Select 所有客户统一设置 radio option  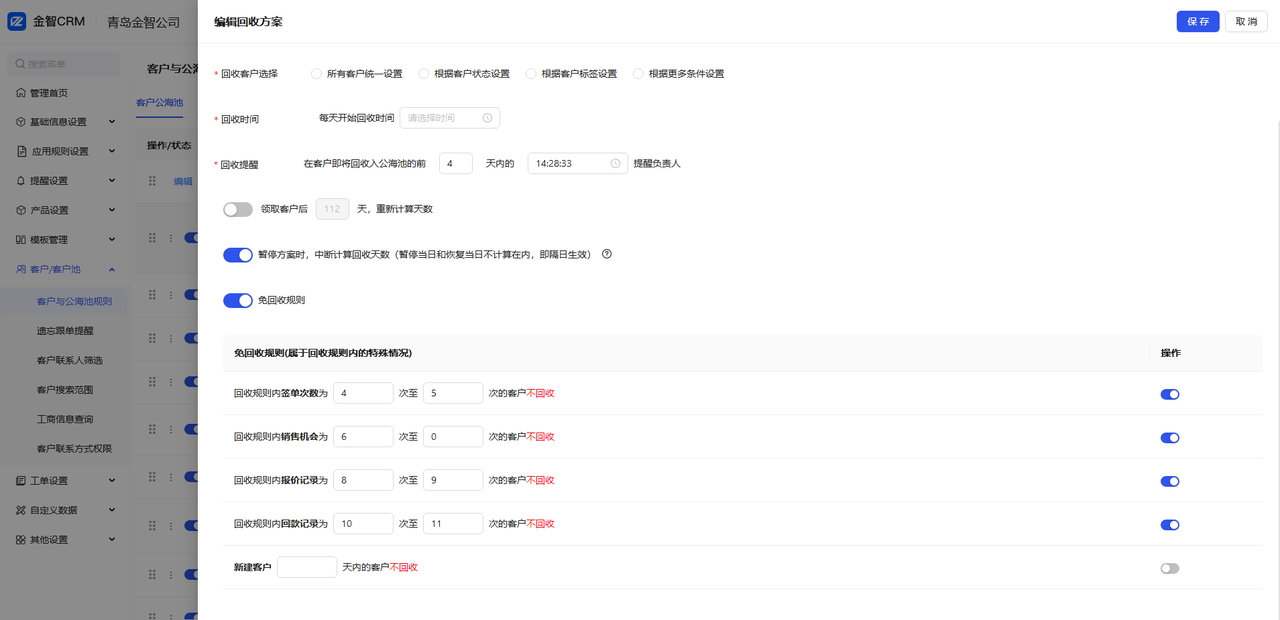317,73
